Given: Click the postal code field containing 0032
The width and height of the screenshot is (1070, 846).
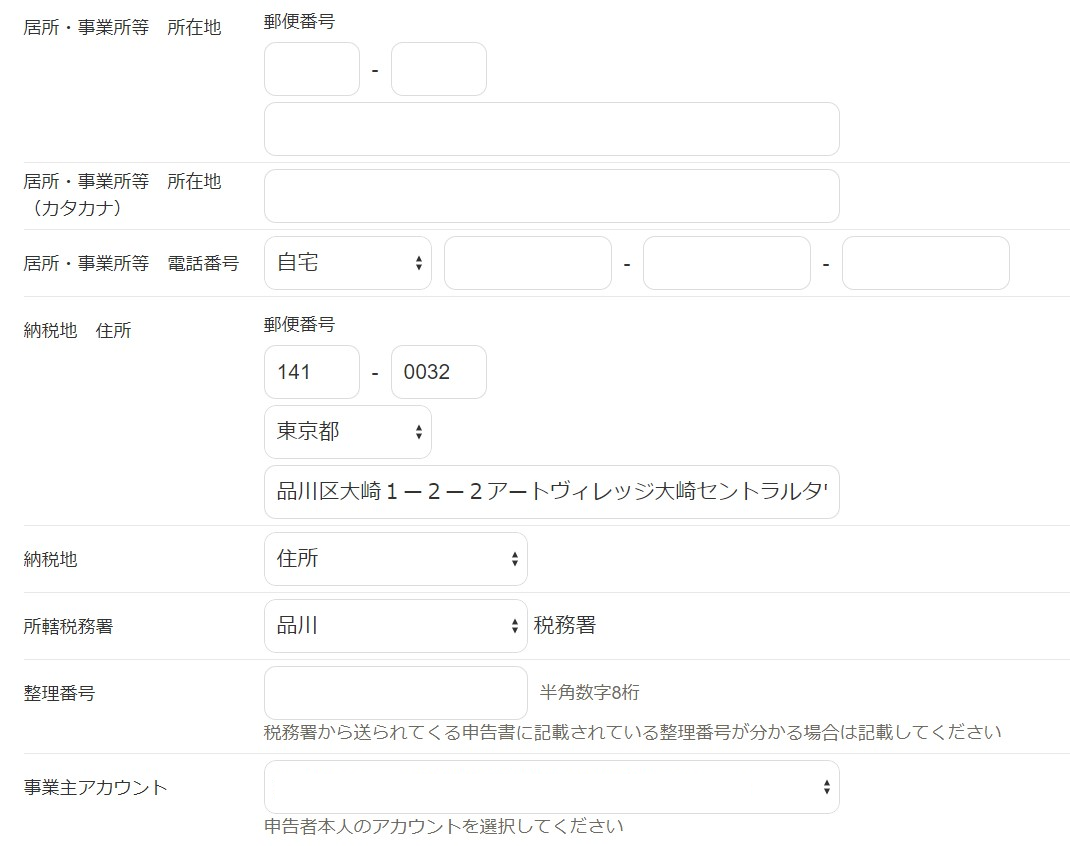Looking at the screenshot, I should coord(438,372).
